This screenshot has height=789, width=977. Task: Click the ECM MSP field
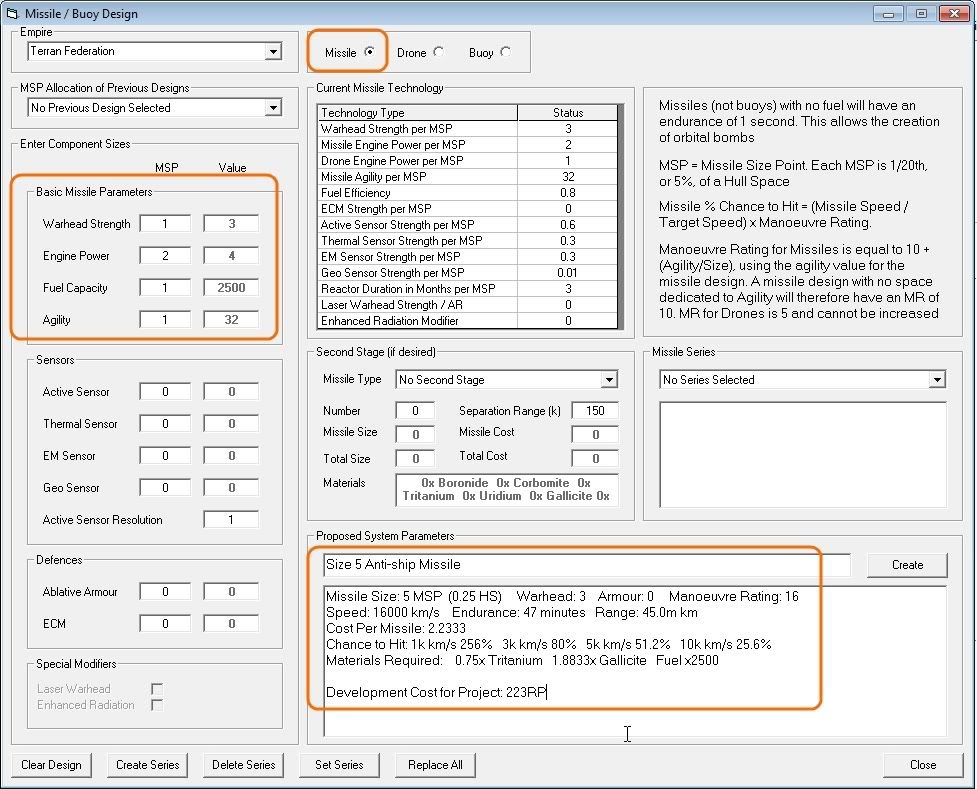pyautogui.click(x=165, y=624)
